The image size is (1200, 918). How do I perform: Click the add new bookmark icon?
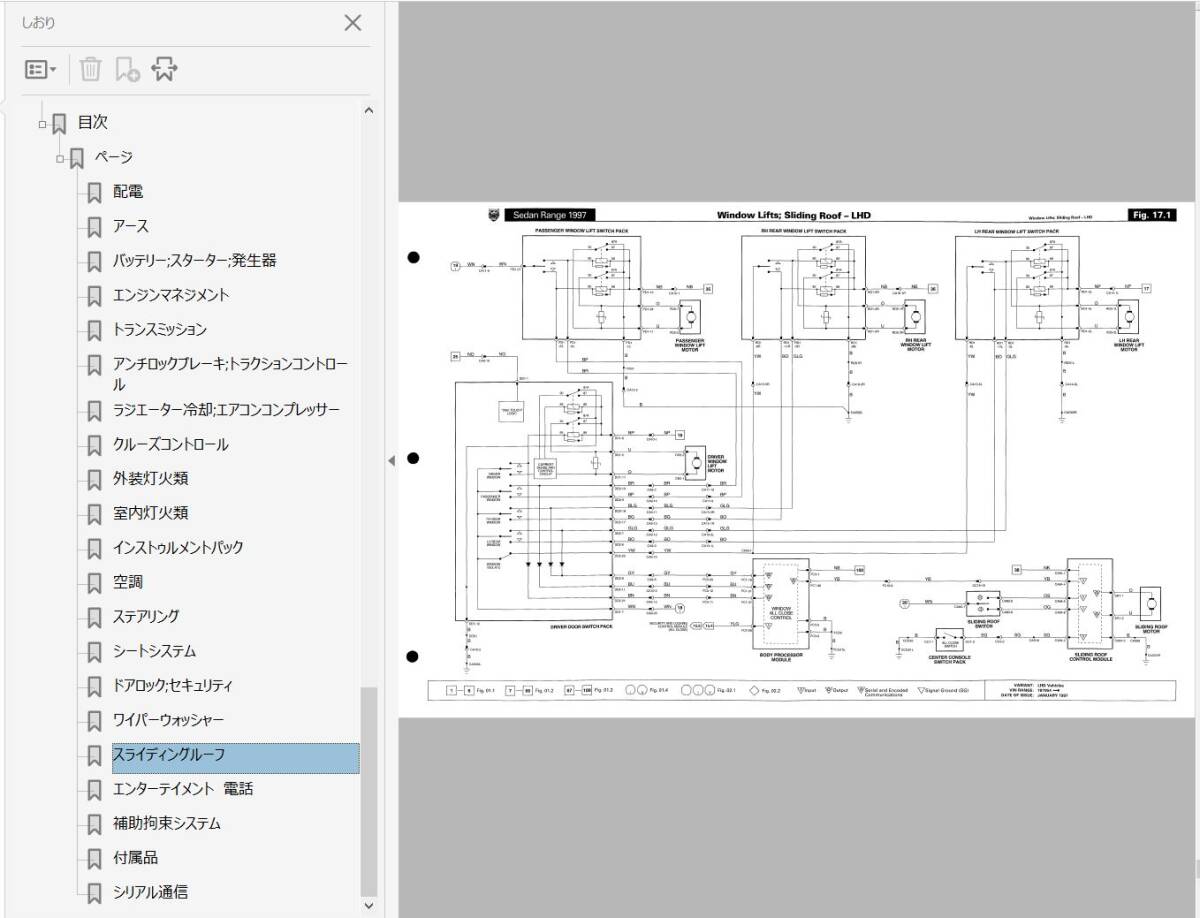127,69
